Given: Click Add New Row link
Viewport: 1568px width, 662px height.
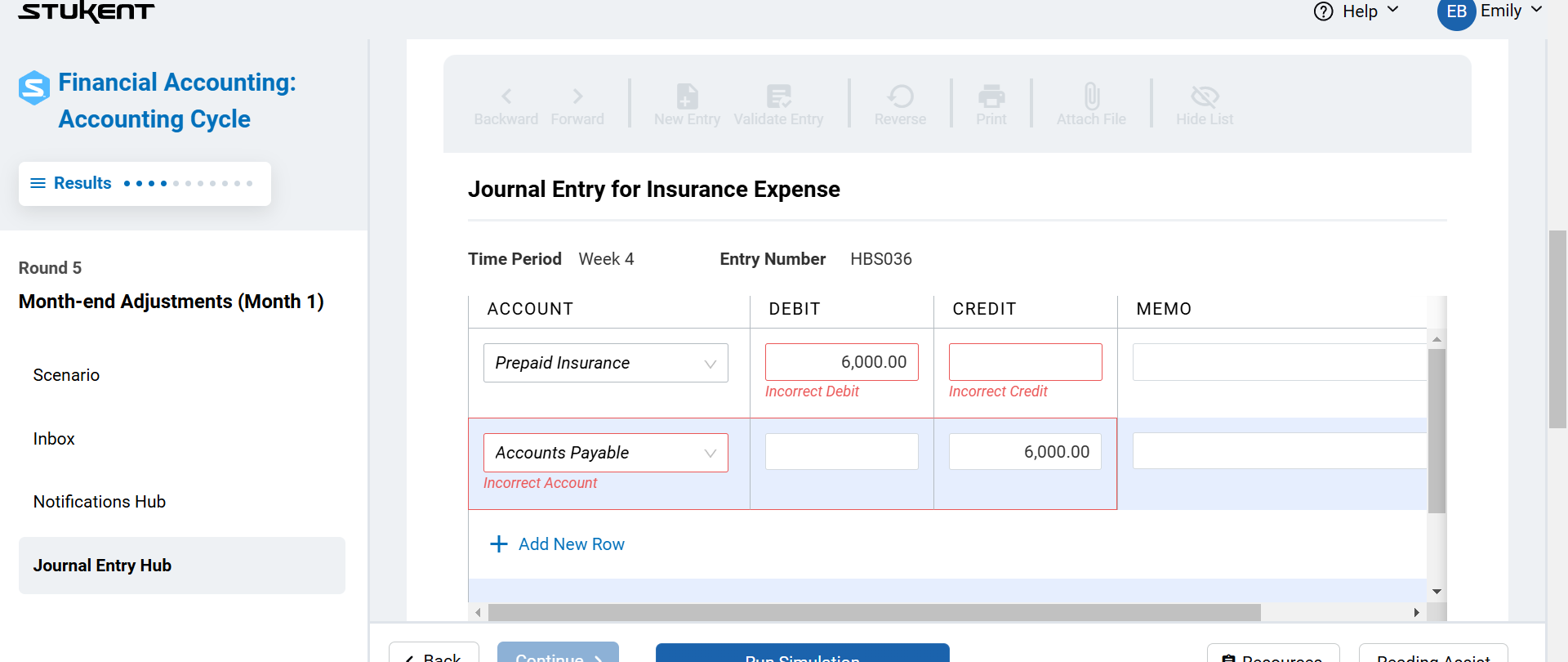Looking at the screenshot, I should coord(572,544).
